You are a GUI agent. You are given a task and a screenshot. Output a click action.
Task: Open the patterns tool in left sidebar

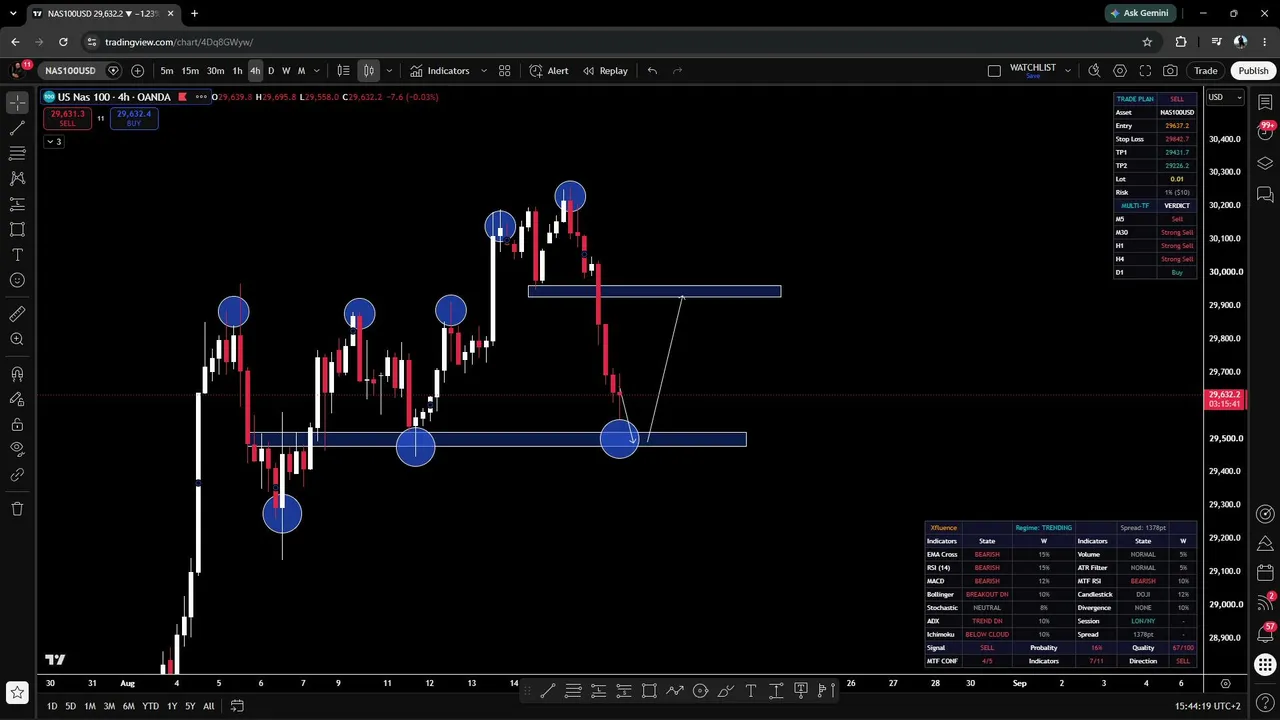17,178
